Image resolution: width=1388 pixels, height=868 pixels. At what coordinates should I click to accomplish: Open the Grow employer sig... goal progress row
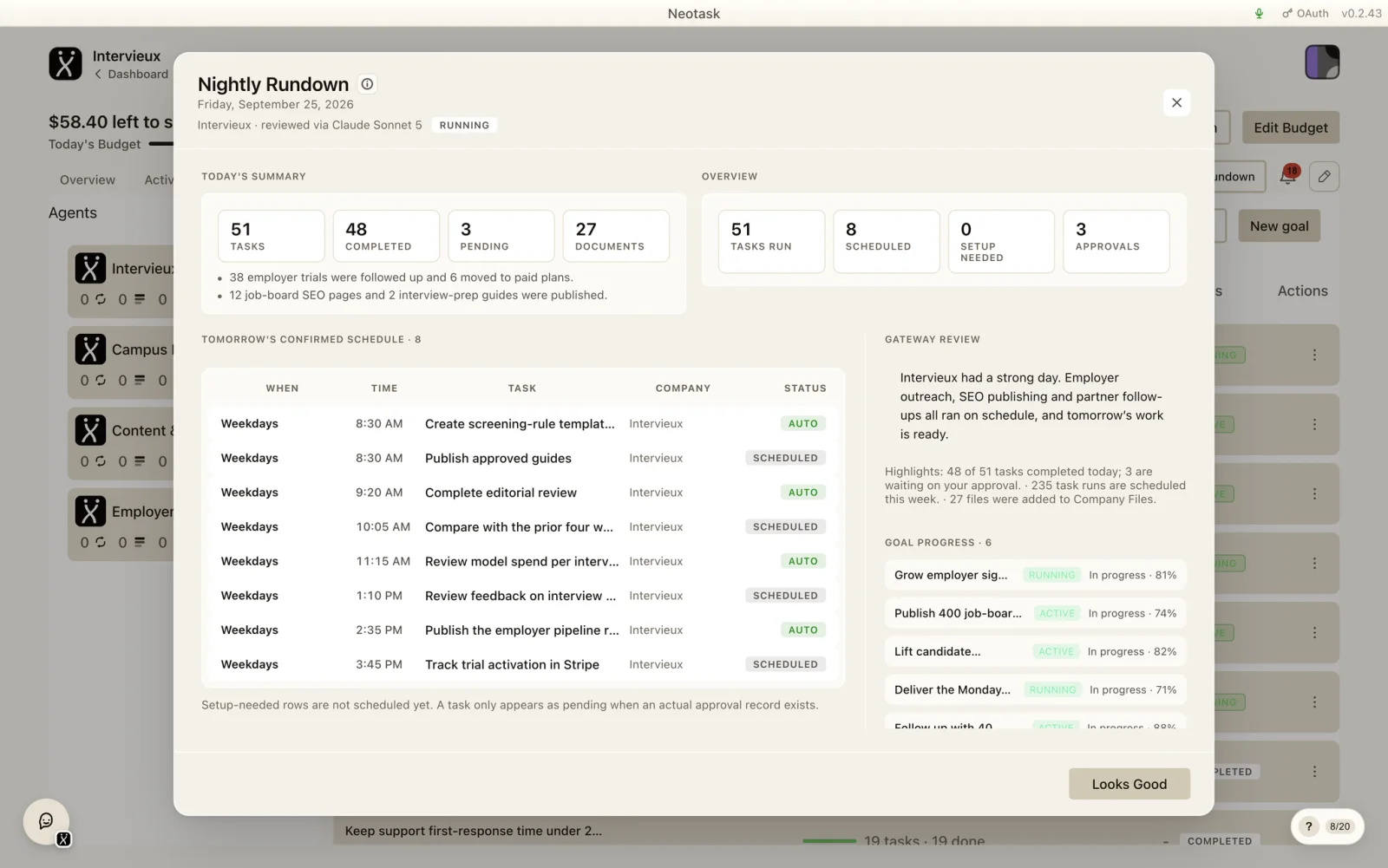(x=1035, y=575)
